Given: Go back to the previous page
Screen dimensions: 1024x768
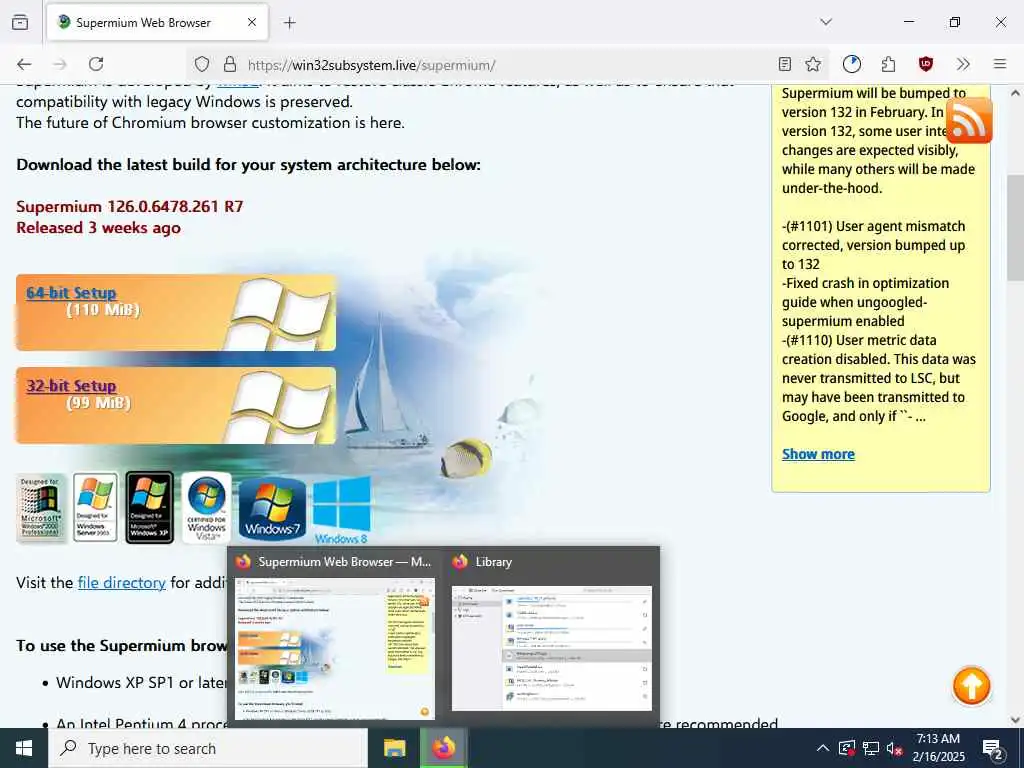Looking at the screenshot, I should [x=24, y=64].
